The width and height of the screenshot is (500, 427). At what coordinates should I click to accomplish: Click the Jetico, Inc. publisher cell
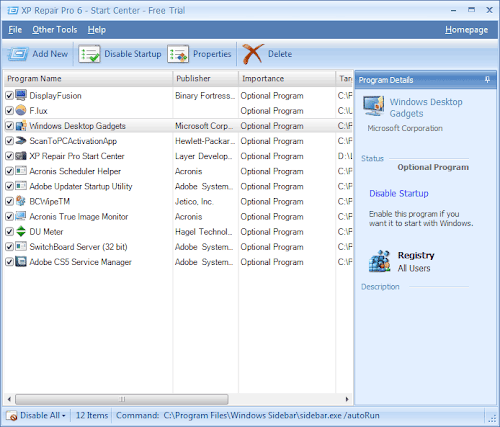tap(194, 202)
